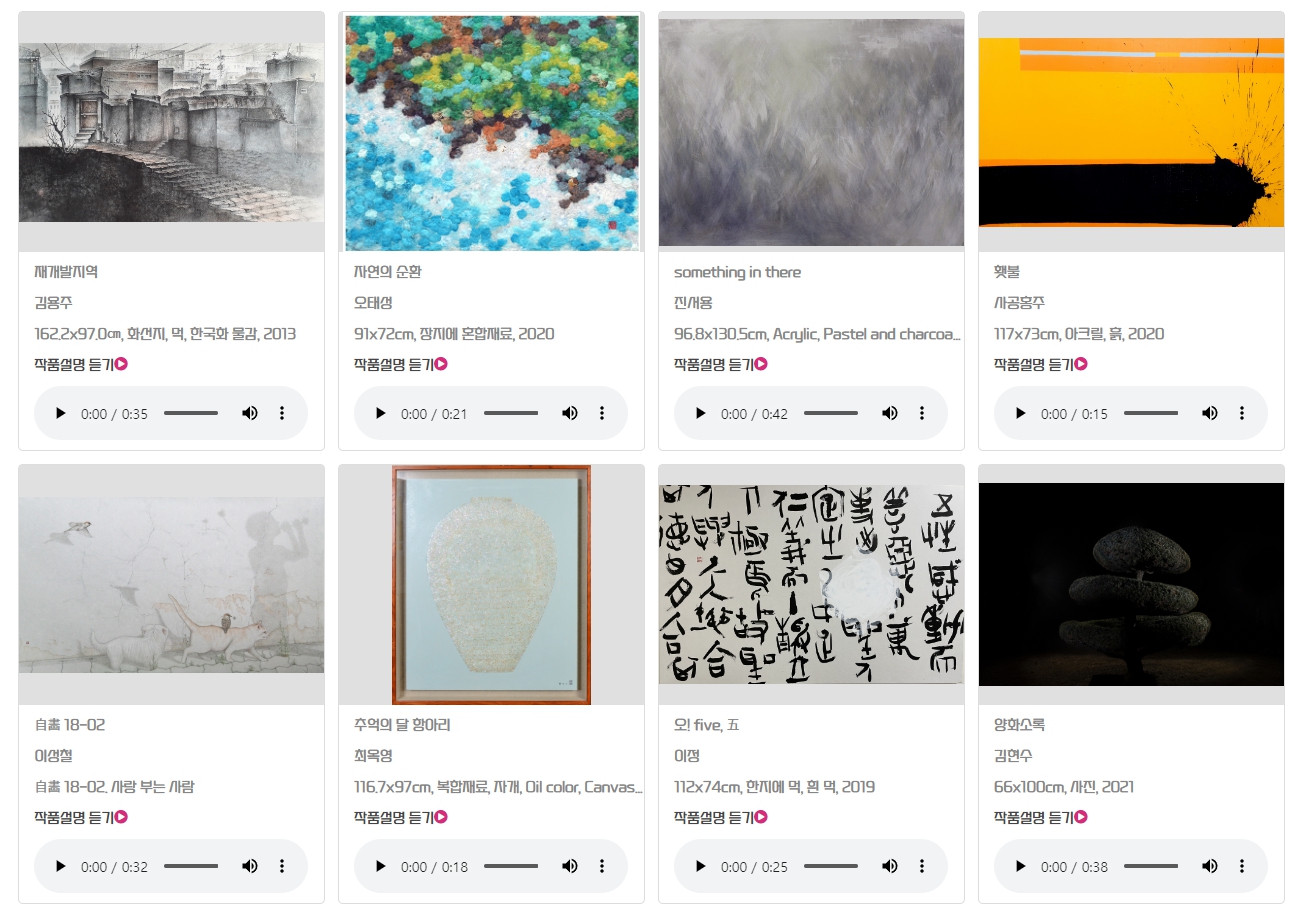Click 작품설명 듣기 link under 김용주

(81, 364)
